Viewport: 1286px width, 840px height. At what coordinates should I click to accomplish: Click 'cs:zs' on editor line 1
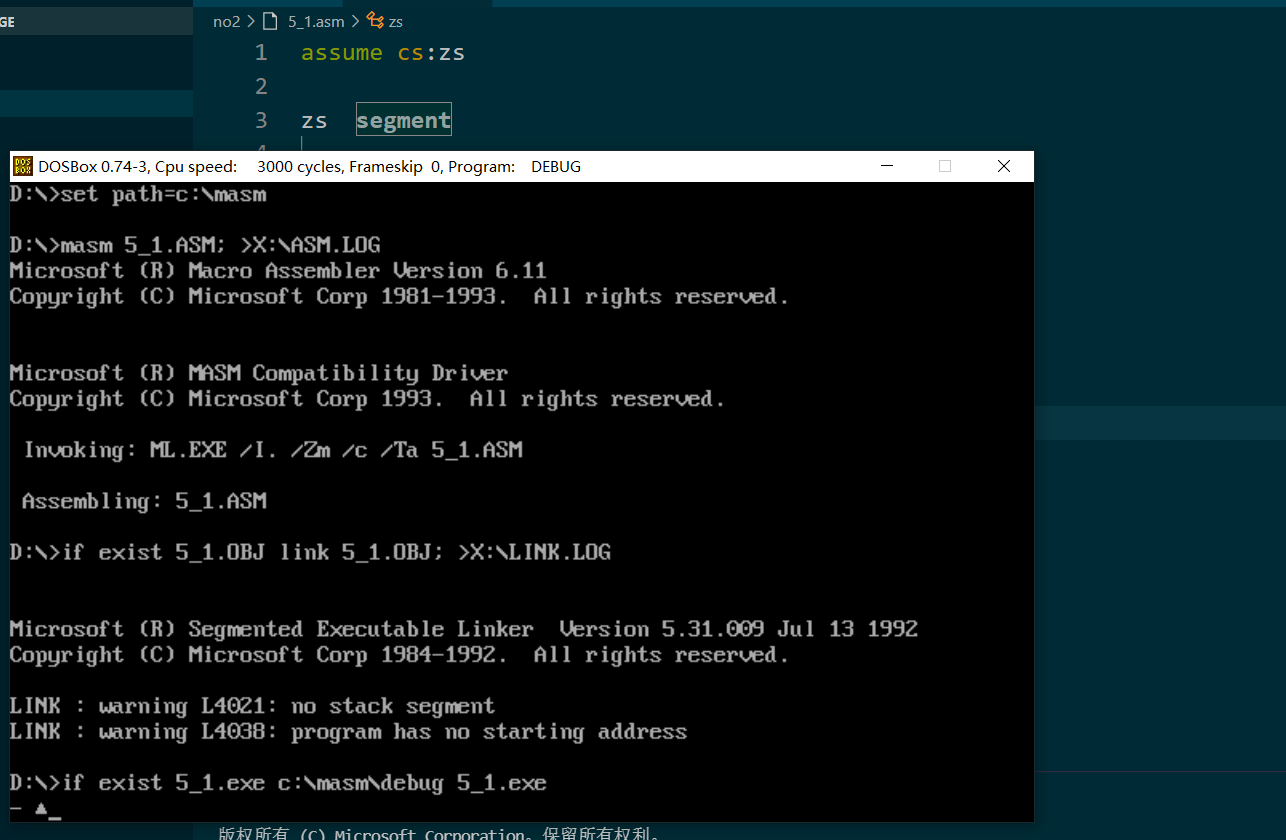[x=431, y=52]
